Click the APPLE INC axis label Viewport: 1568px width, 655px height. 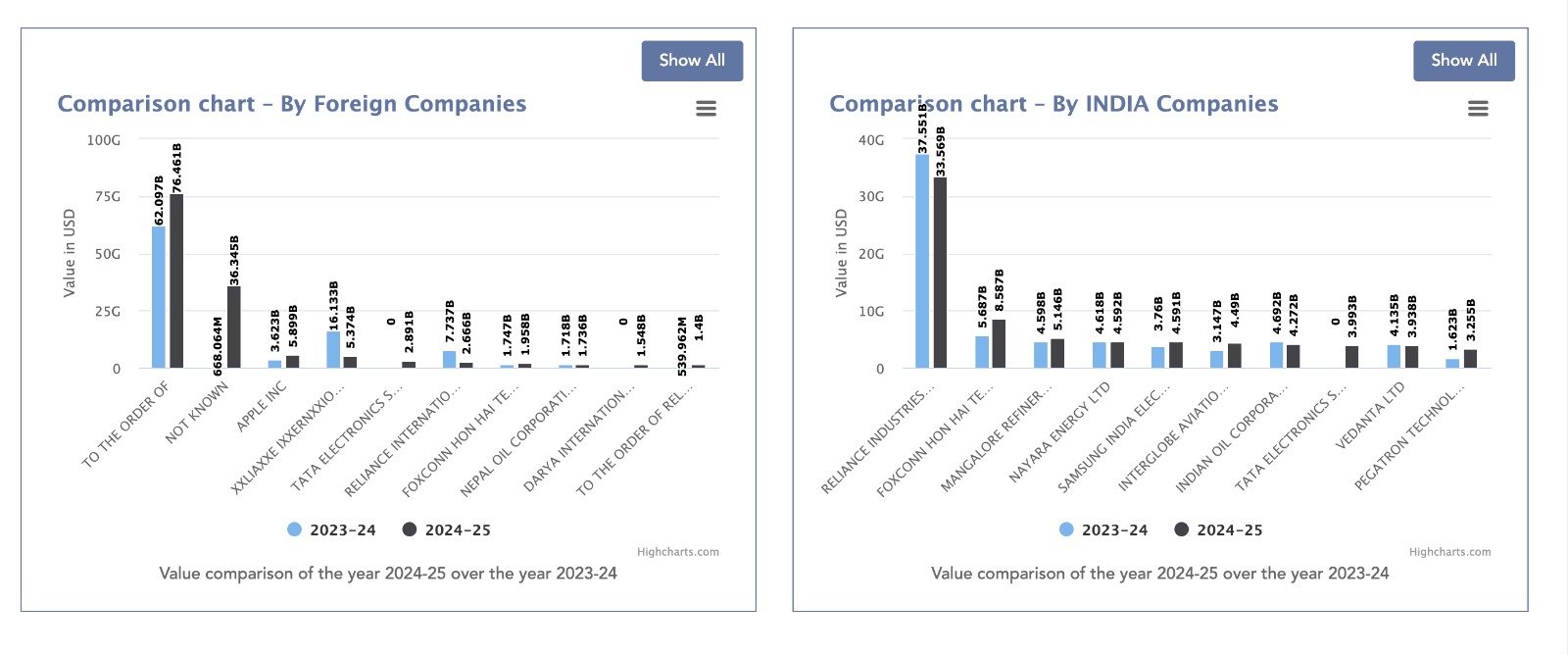(x=262, y=407)
